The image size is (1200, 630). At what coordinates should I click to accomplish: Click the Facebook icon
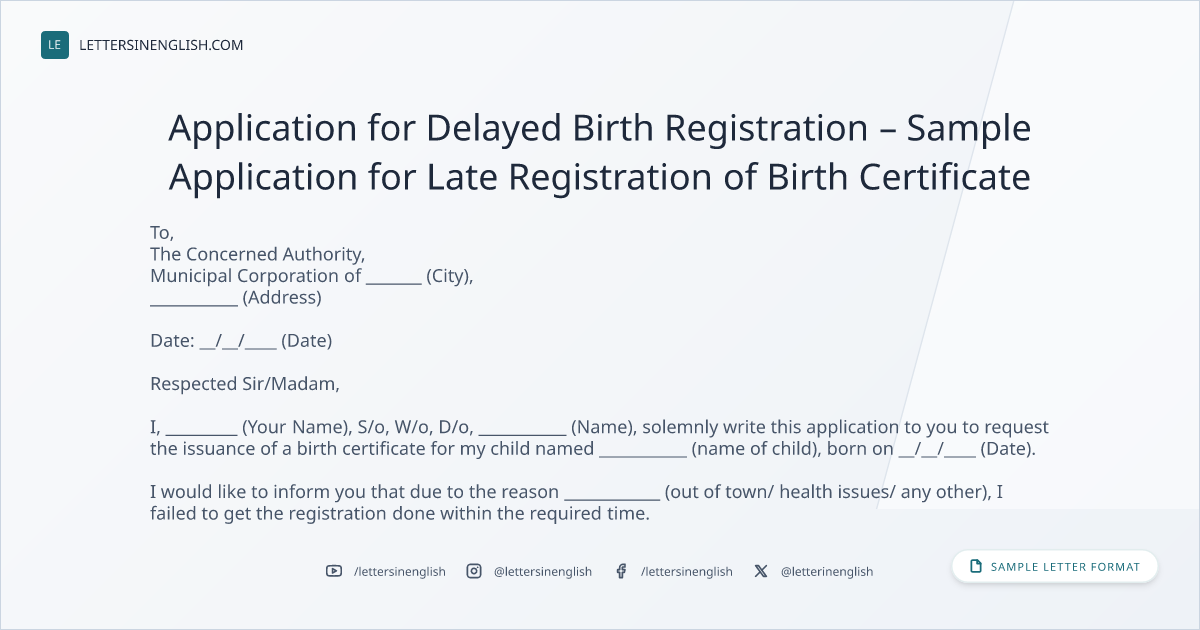click(621, 571)
